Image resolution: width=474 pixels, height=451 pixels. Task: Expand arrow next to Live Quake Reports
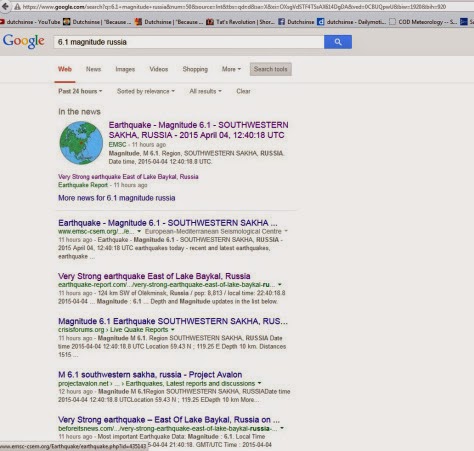(x=173, y=330)
